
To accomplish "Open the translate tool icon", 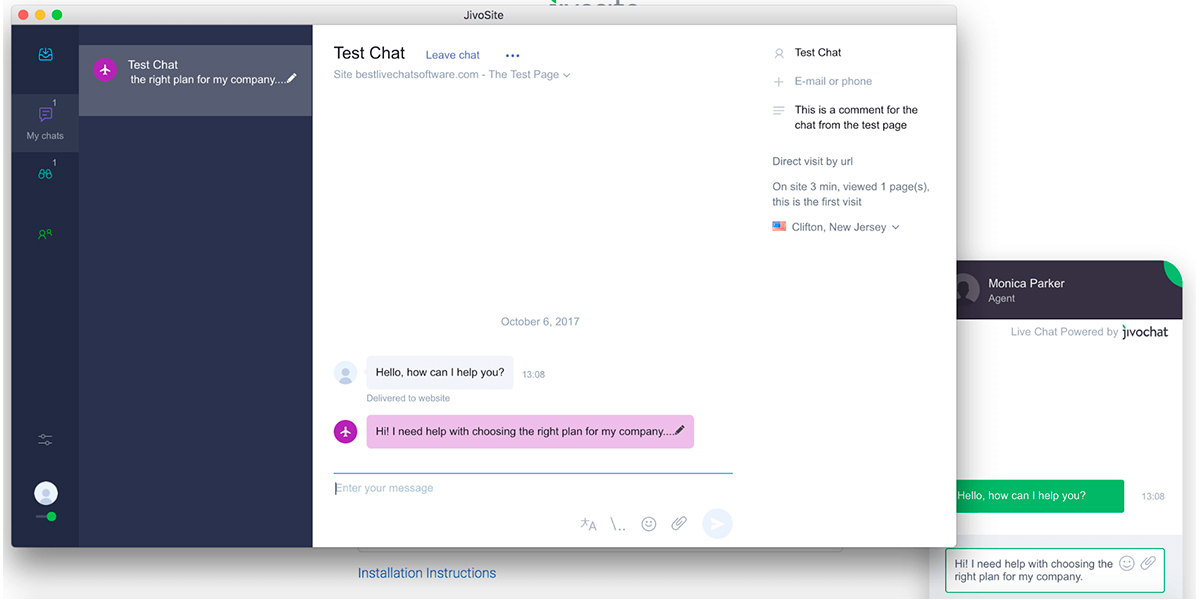I will tap(588, 524).
